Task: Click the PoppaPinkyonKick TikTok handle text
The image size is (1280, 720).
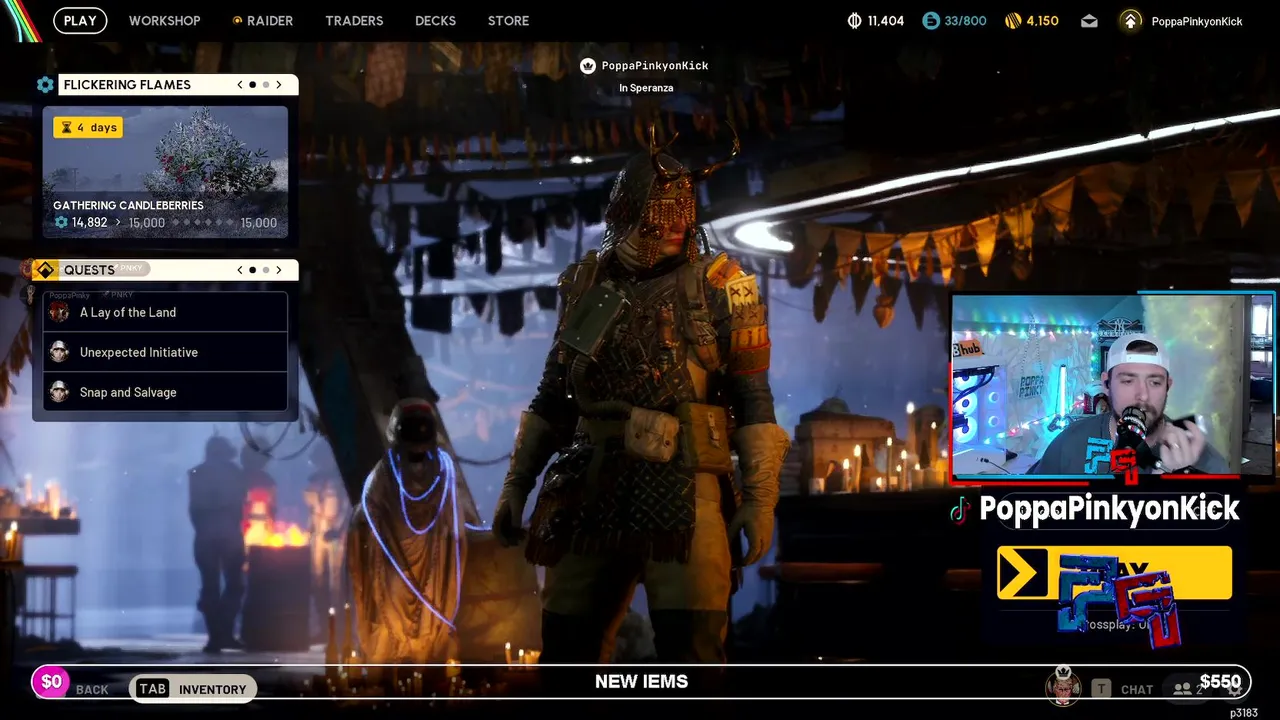Action: (x=1109, y=508)
